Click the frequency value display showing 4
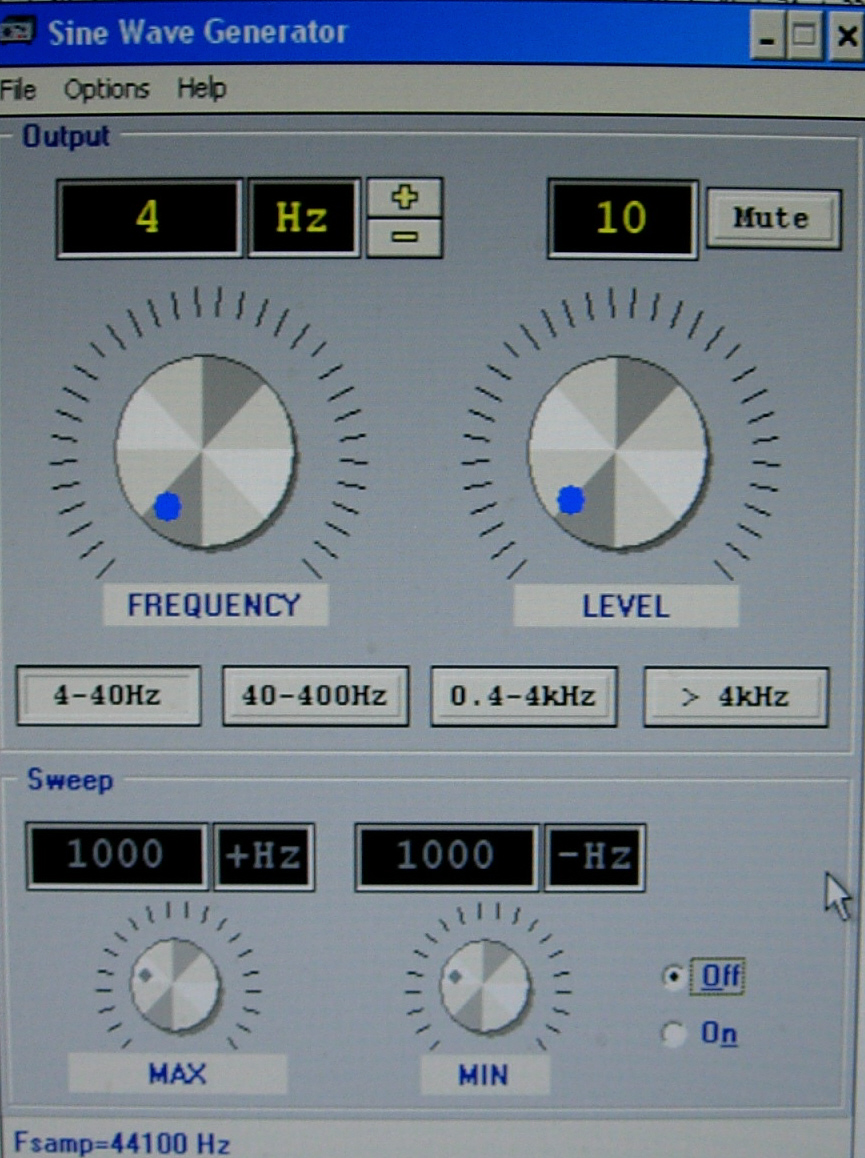The image size is (865, 1158). coord(148,218)
